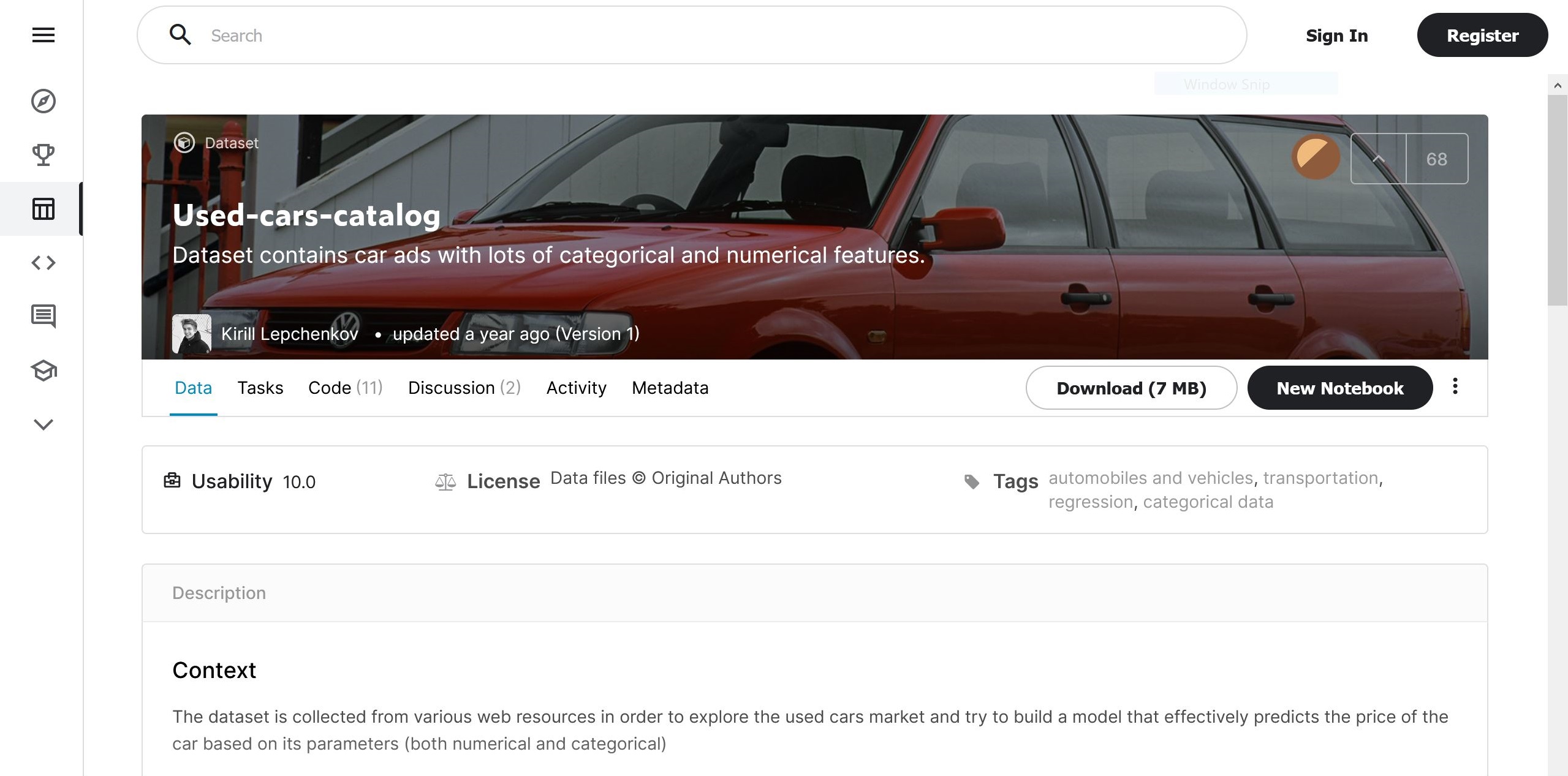Open the Discussion tab
Image resolution: width=1568 pixels, height=776 pixels.
click(x=464, y=387)
